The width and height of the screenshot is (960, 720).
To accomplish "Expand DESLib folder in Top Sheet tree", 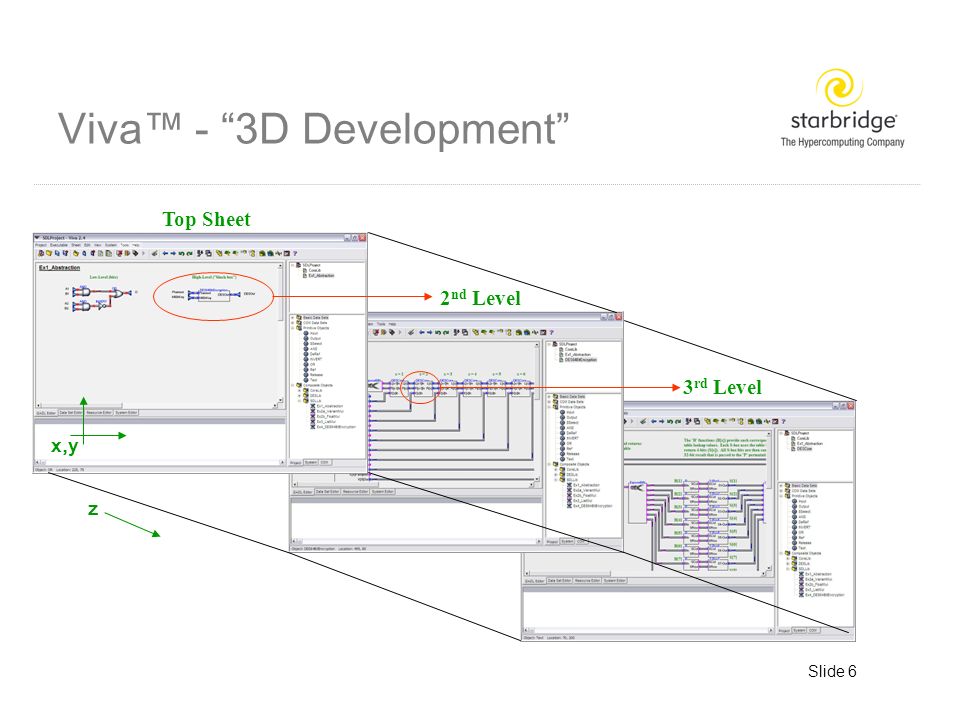I will pos(299,396).
